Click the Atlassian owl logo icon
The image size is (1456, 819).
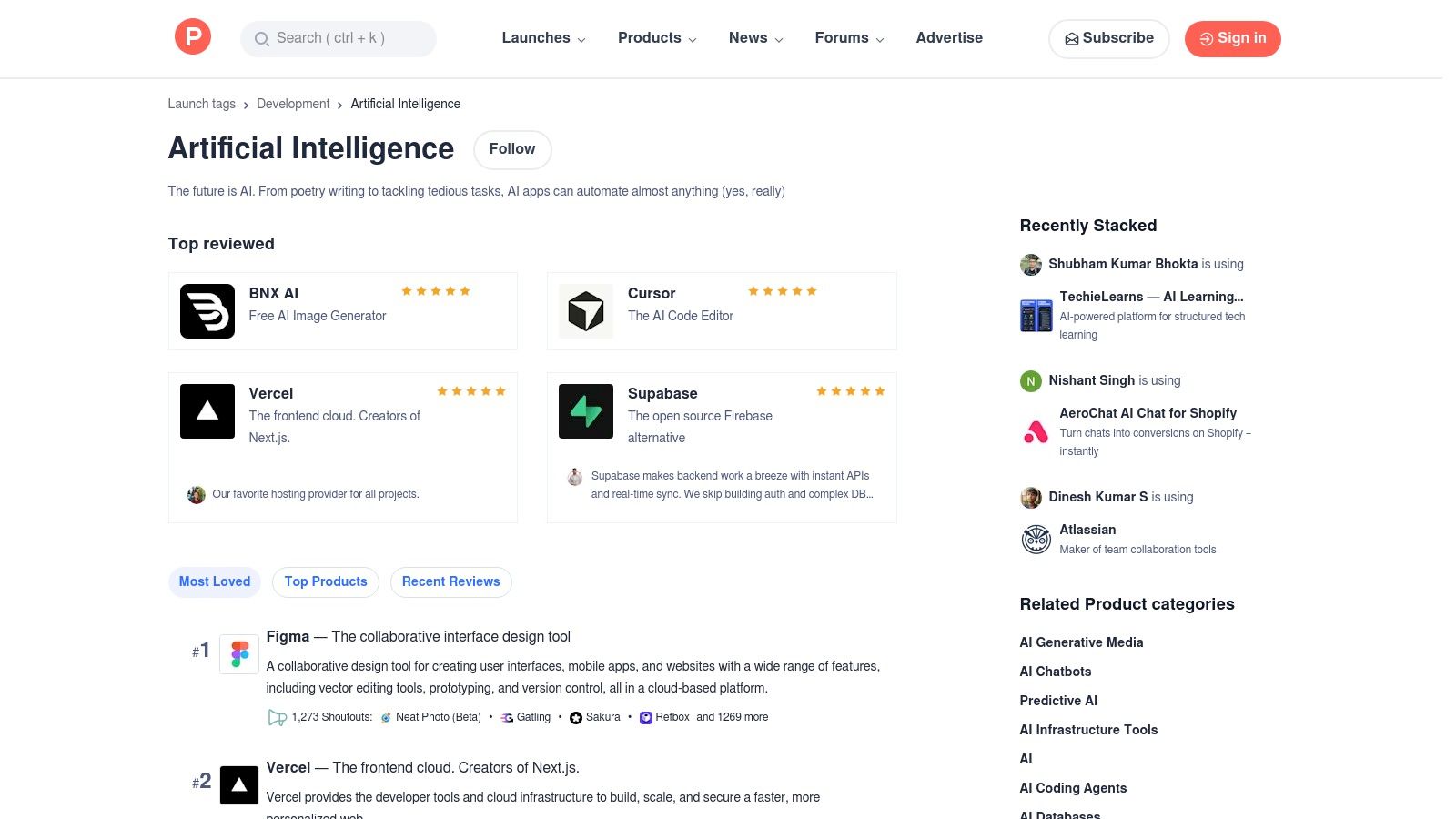tap(1036, 540)
